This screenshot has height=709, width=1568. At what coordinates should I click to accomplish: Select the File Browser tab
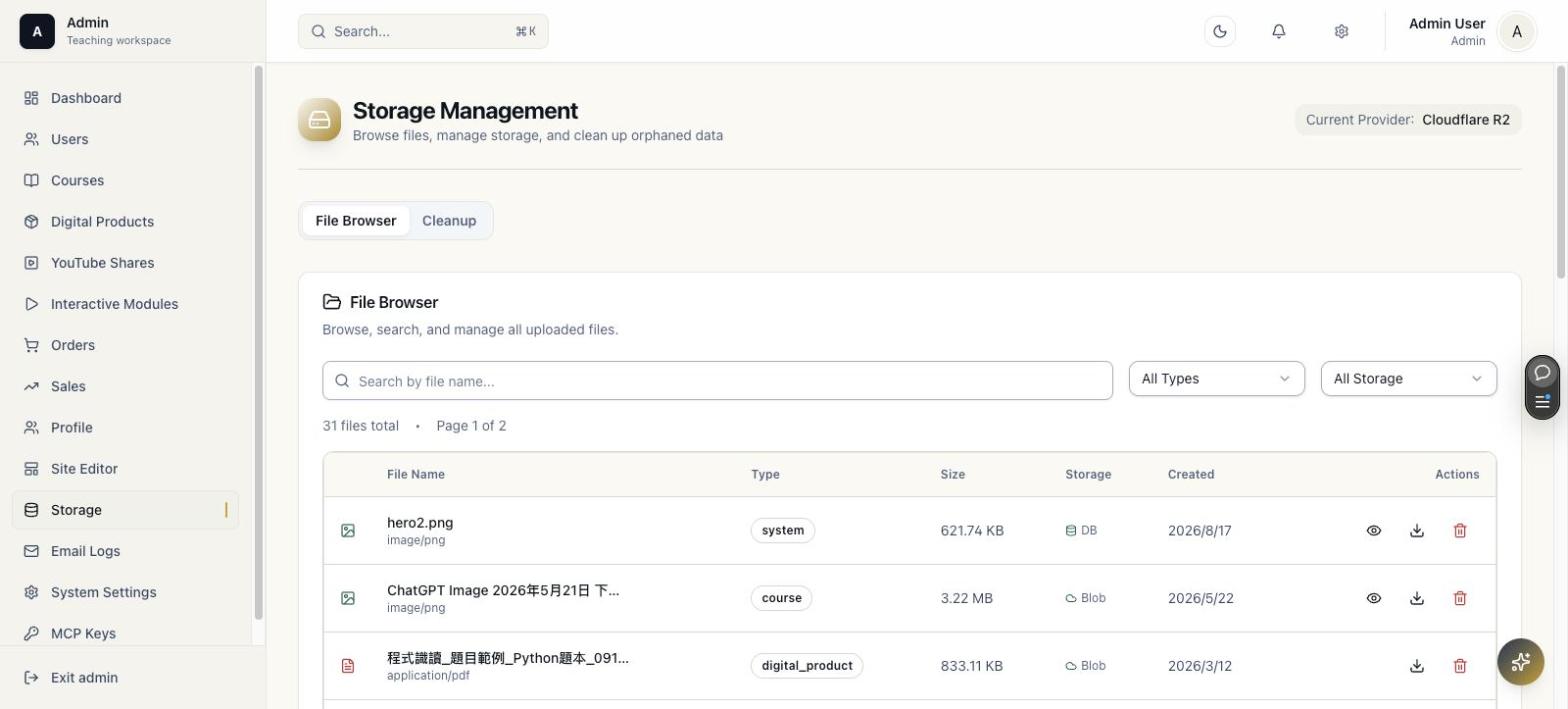356,221
